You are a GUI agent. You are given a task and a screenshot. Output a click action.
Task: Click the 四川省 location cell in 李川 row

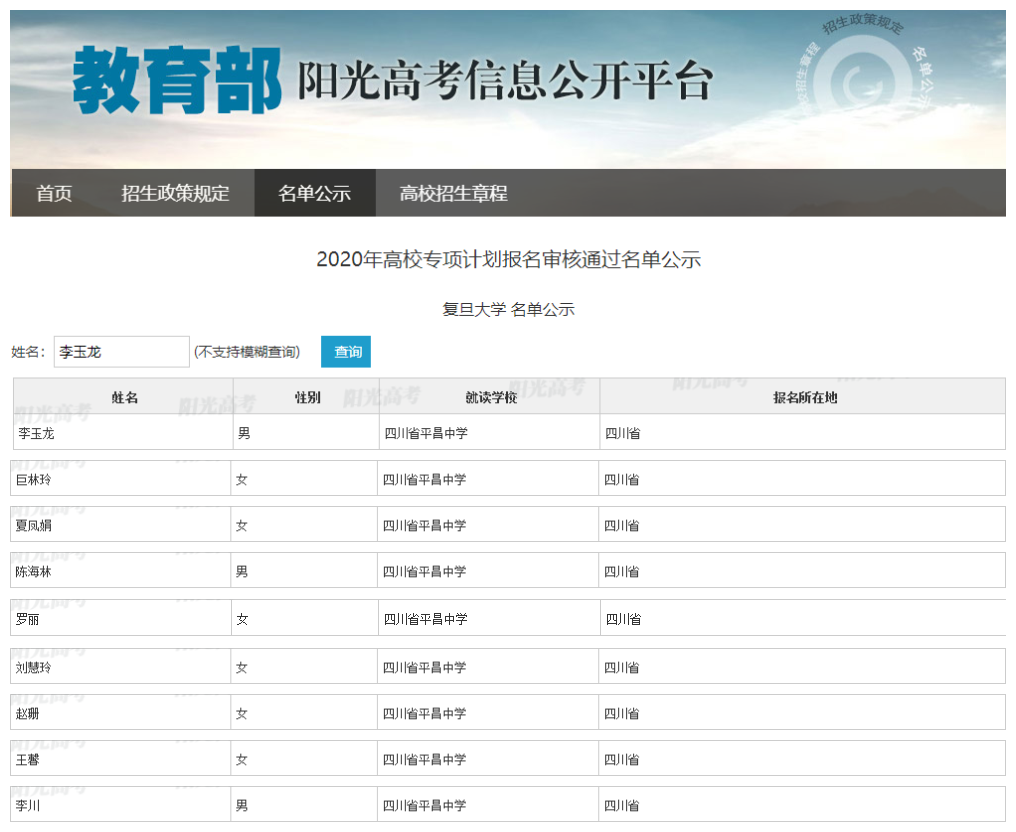pyautogui.click(x=802, y=805)
